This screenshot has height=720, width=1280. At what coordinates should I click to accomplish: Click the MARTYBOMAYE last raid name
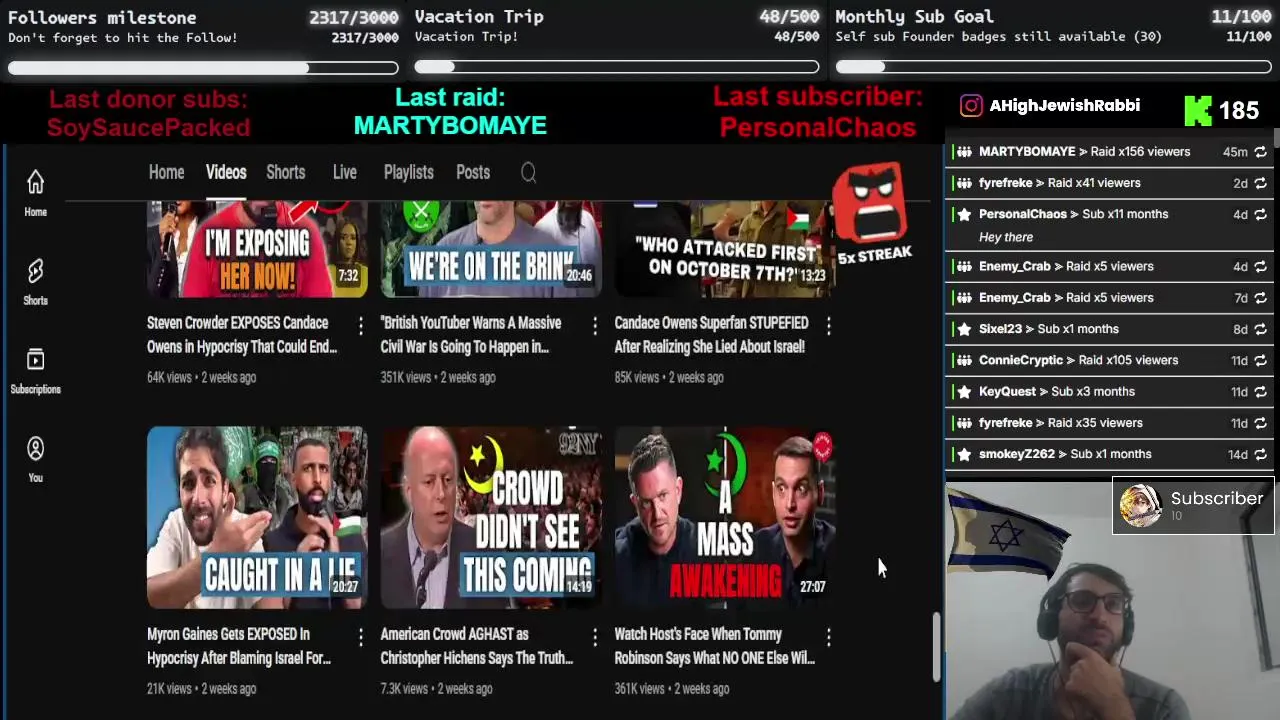[x=450, y=126]
